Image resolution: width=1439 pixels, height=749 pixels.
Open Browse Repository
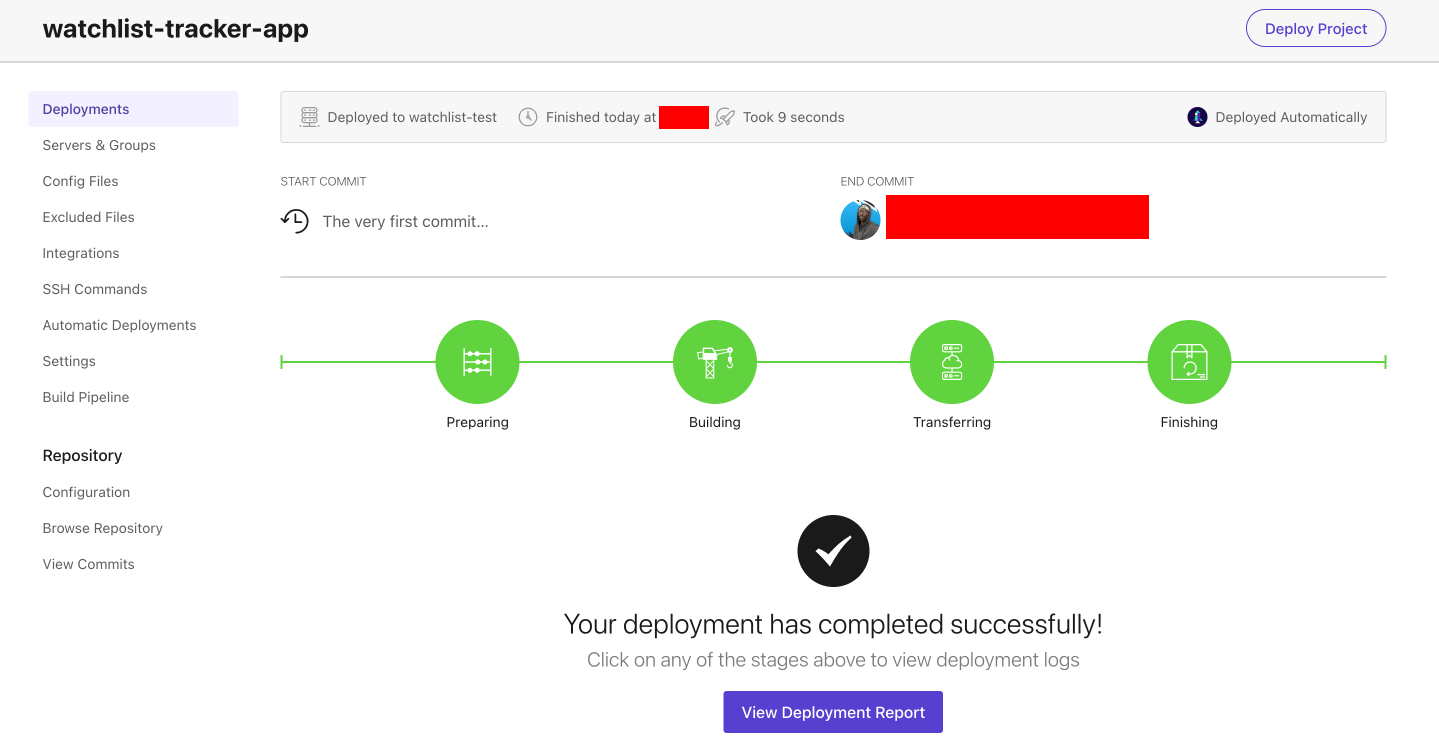102,528
